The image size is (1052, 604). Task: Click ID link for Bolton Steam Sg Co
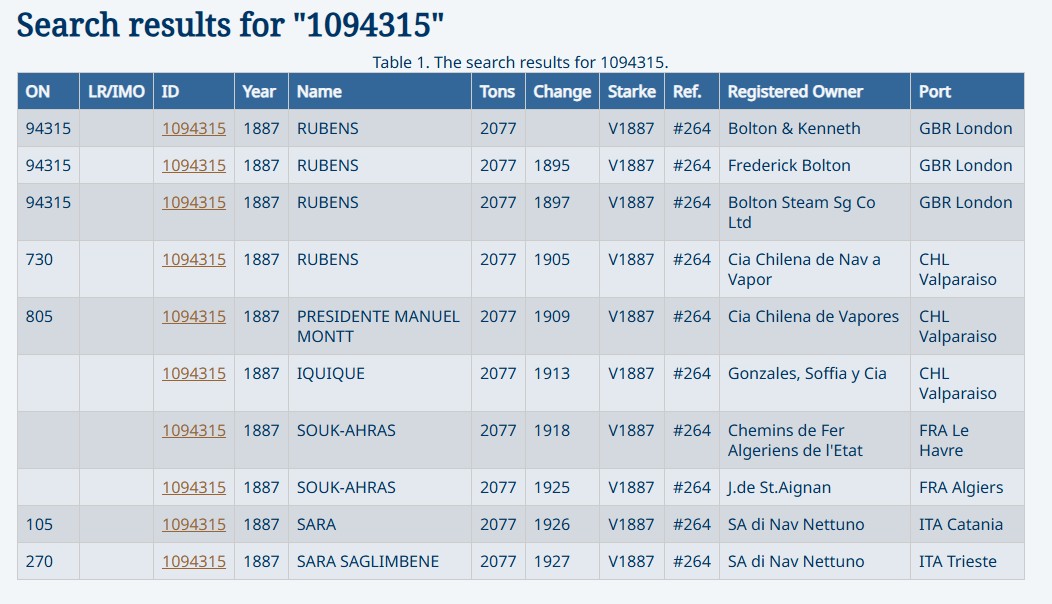pos(194,202)
